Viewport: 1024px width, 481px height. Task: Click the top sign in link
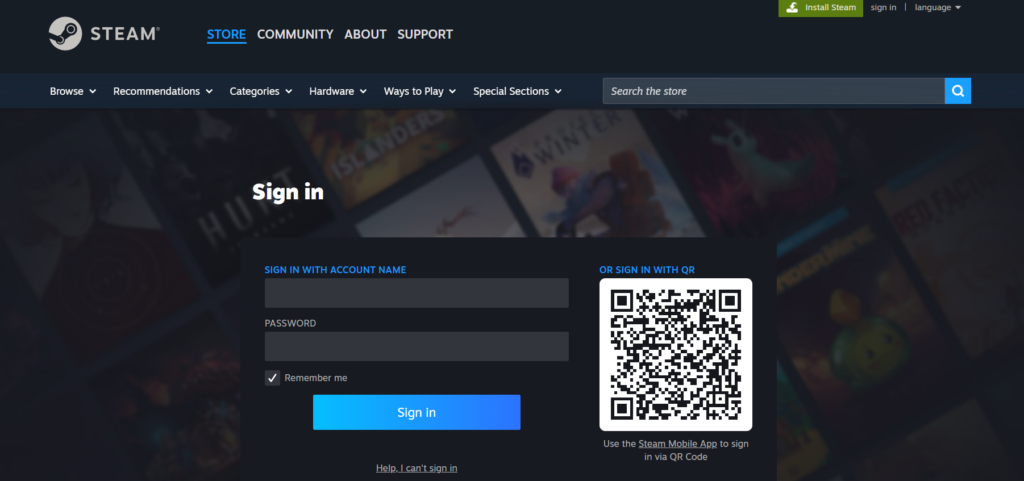tap(884, 7)
